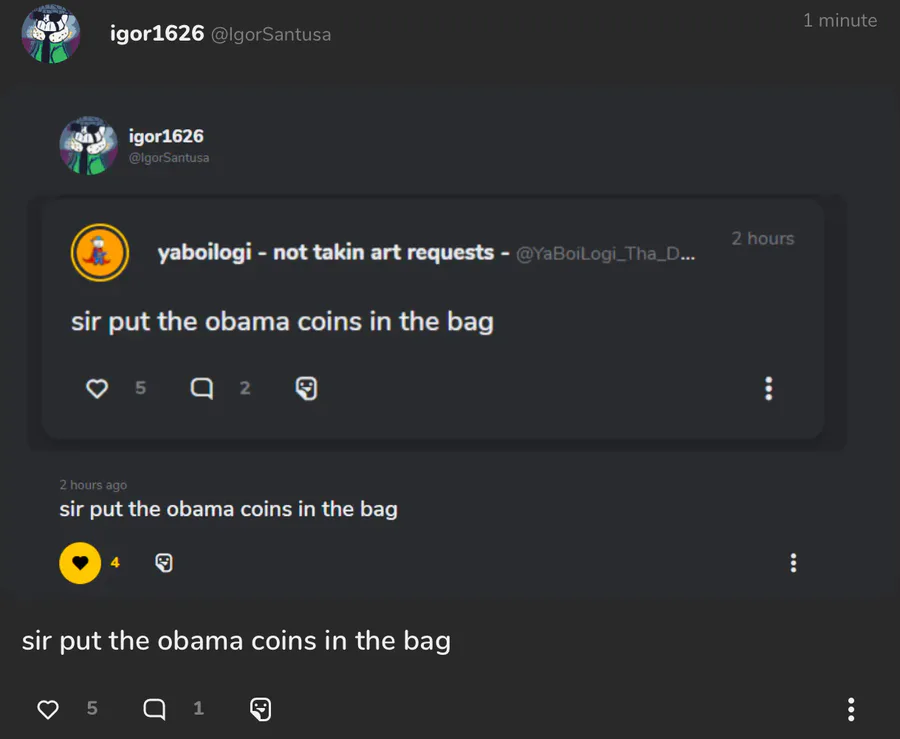Viewport: 900px width, 739px height.
Task: Place a sticker on yaboilogi's post
Action: 307,388
